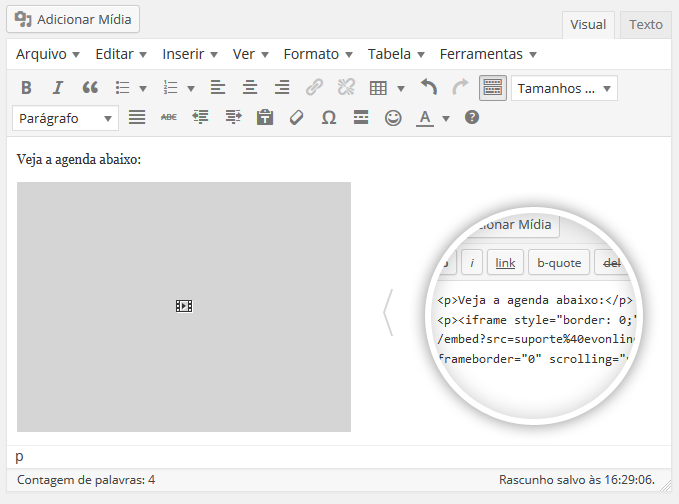This screenshot has width=679, height=504.
Task: Open the Formato menu
Action: [x=318, y=54]
